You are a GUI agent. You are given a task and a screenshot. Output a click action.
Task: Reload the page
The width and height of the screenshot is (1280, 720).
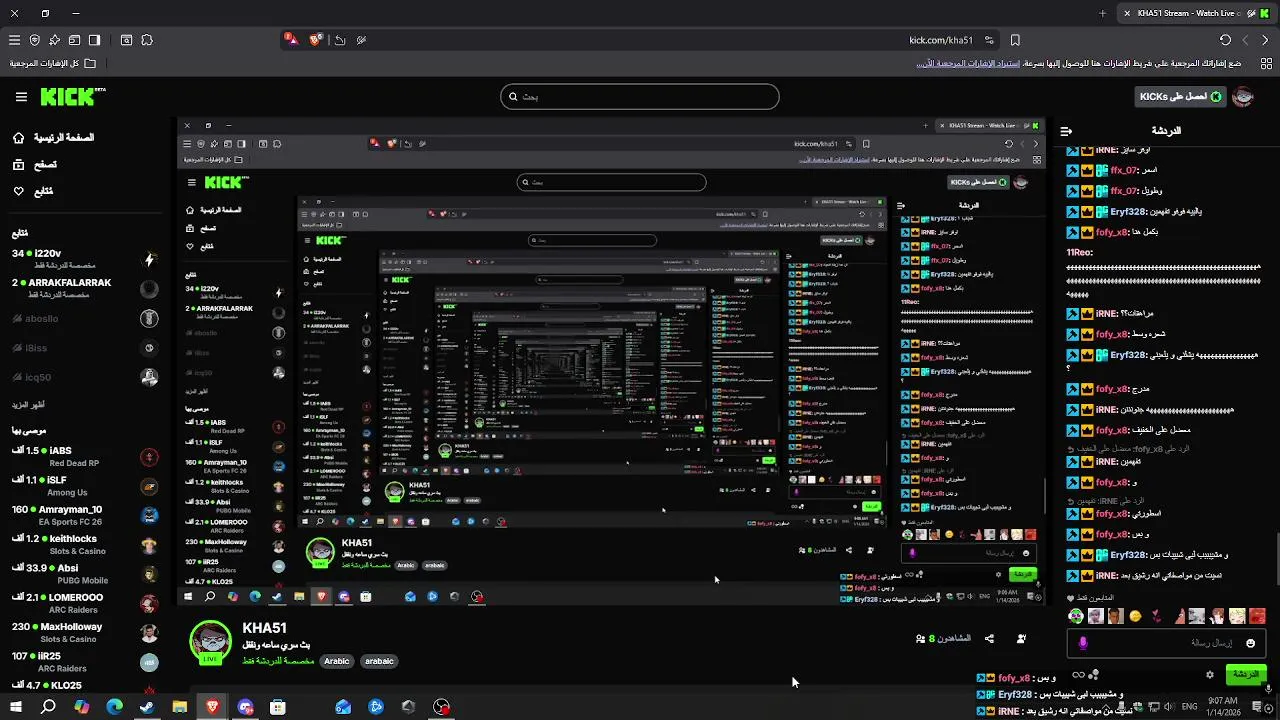tap(1225, 40)
